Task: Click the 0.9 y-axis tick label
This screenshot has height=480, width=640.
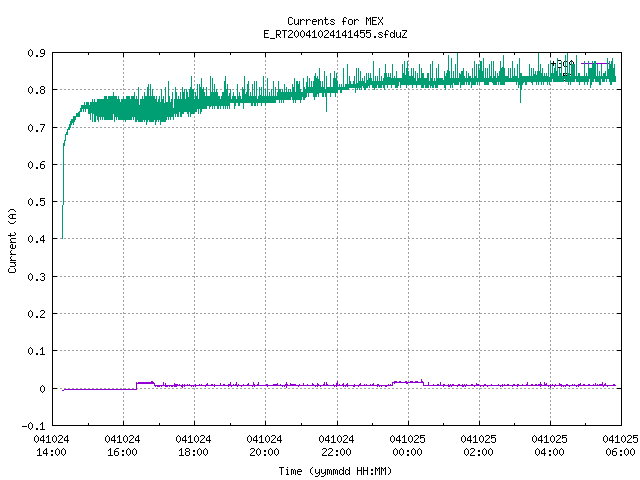Action: click(x=36, y=53)
